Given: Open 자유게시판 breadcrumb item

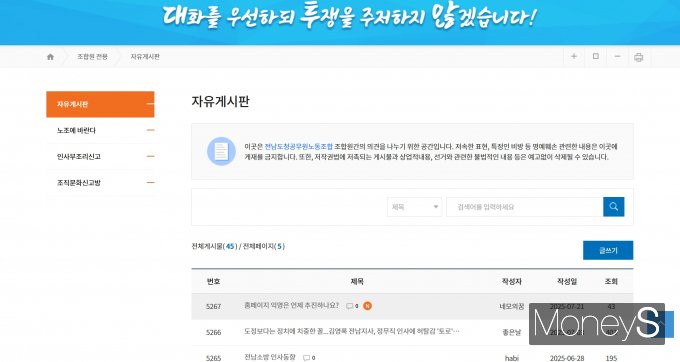Looking at the screenshot, I should [x=145, y=57].
